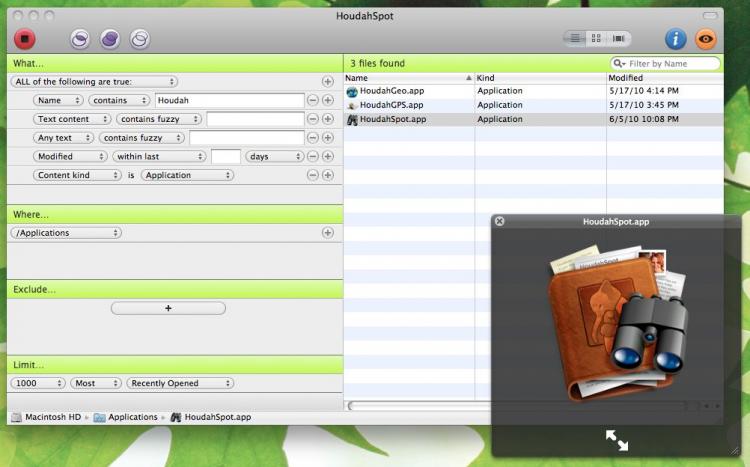The height and width of the screenshot is (467, 750).
Task: Open the 1000 limit dropdown
Action: coord(38,383)
